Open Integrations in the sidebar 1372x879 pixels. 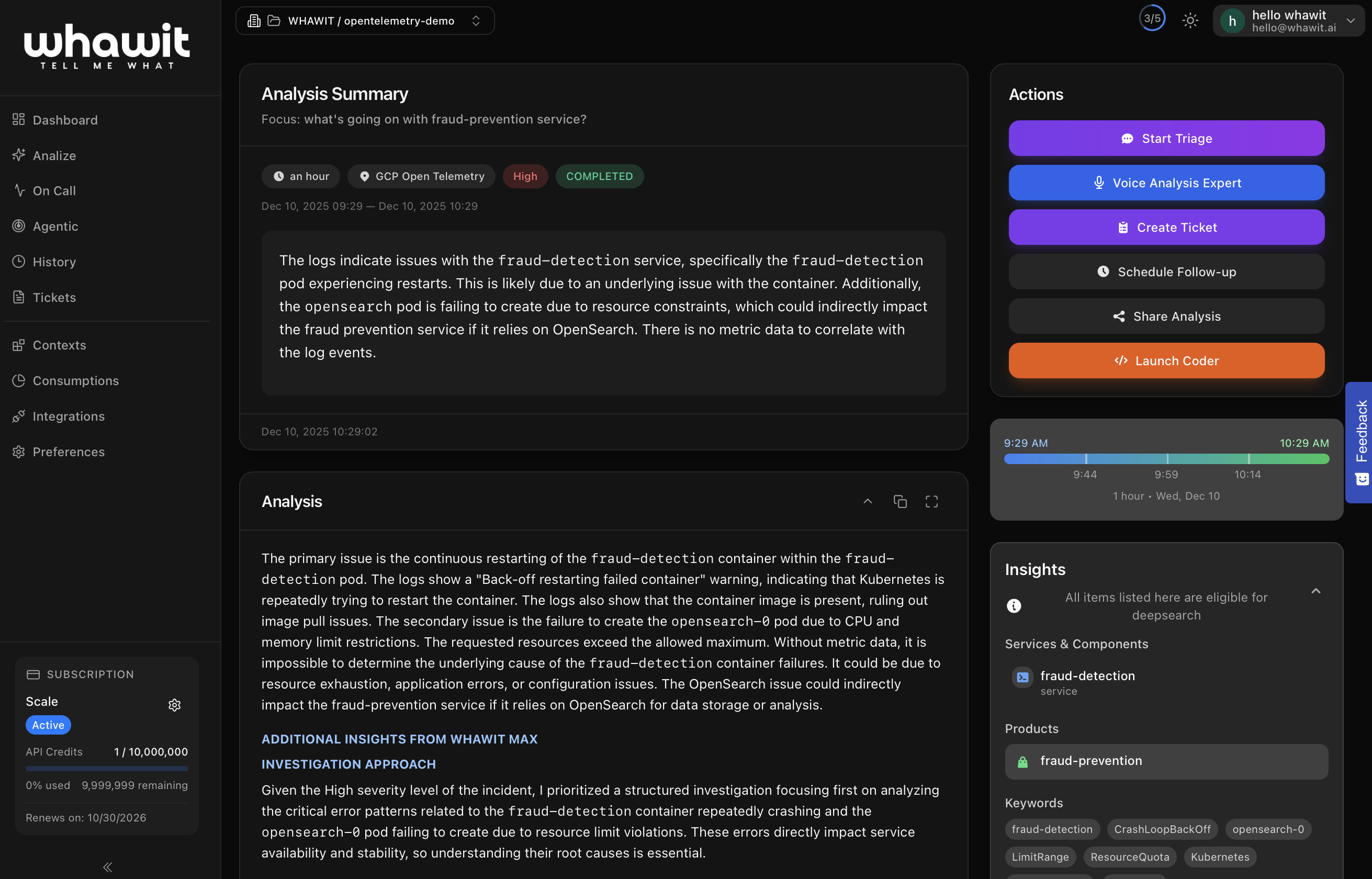pos(69,416)
